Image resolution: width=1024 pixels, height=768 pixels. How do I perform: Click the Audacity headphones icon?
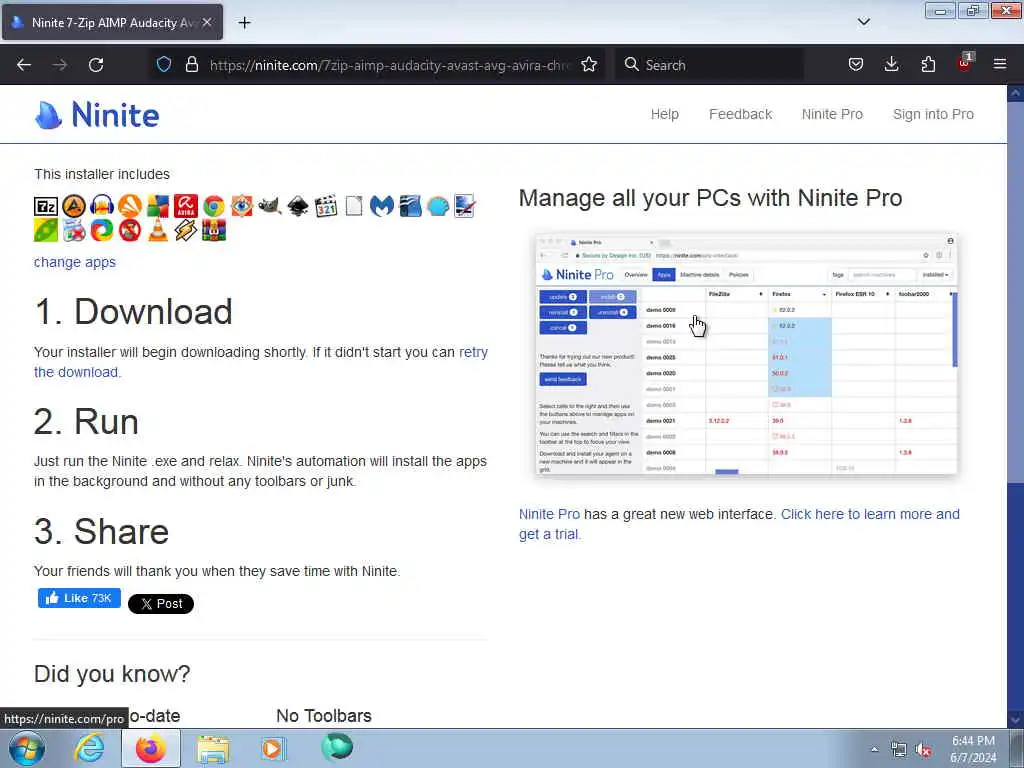tap(102, 206)
